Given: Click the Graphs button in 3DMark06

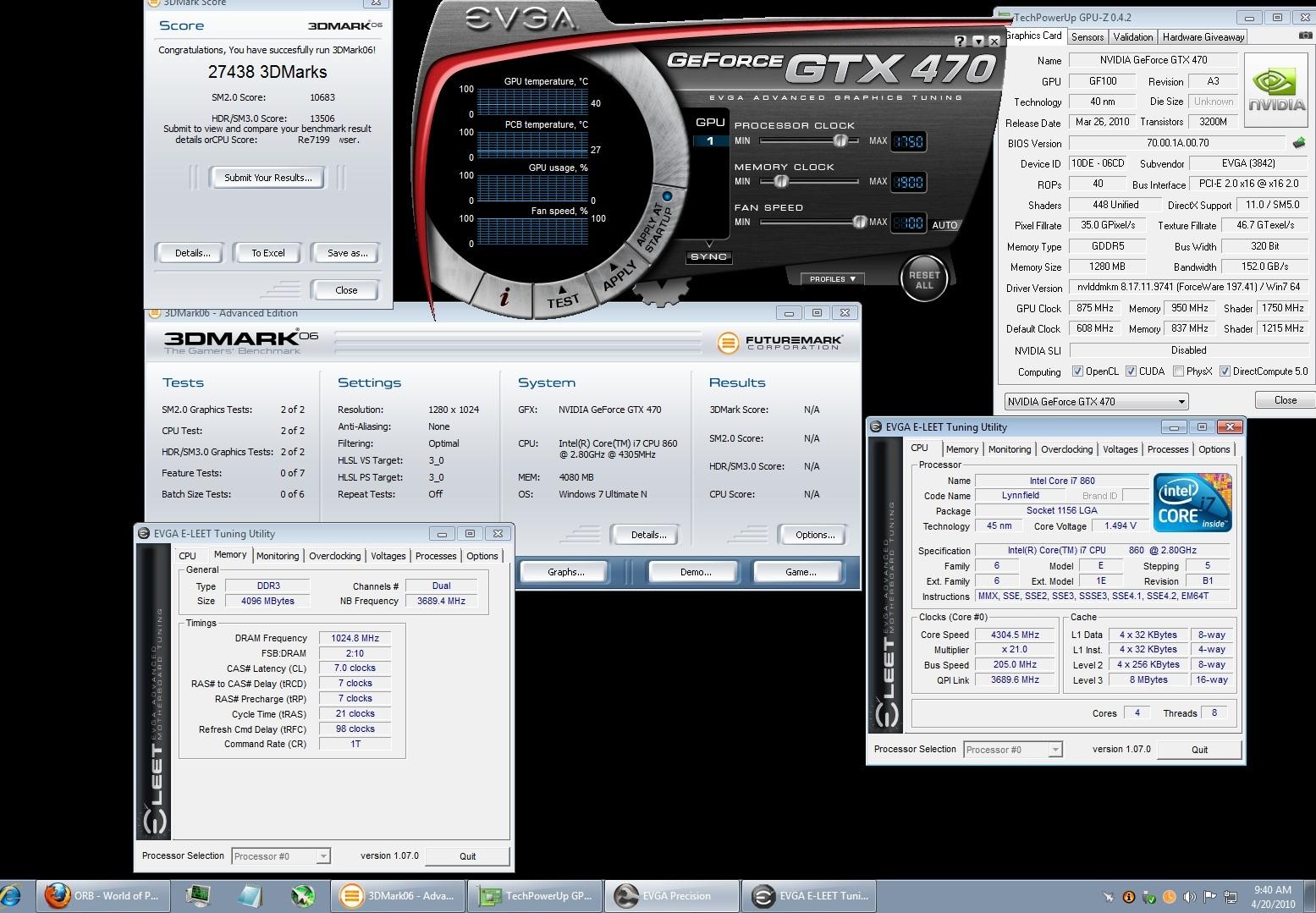Looking at the screenshot, I should point(565,572).
